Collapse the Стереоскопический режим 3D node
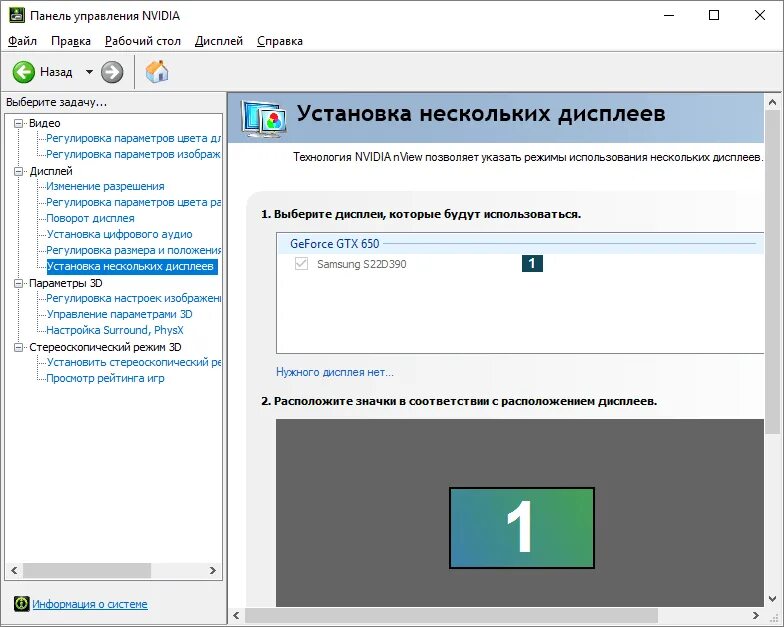 click(18, 347)
